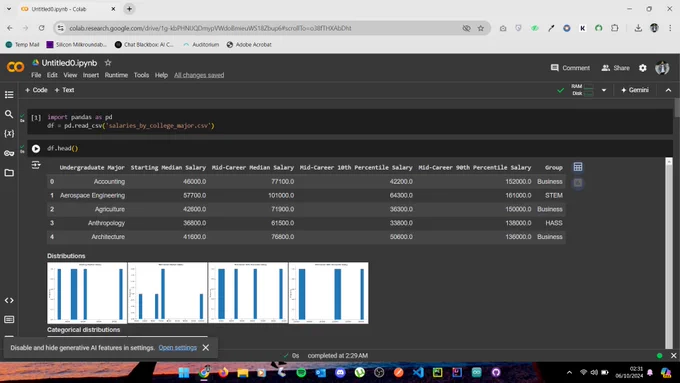Click the RAM Disk usage indicator
The height and width of the screenshot is (383, 680).
click(582, 90)
